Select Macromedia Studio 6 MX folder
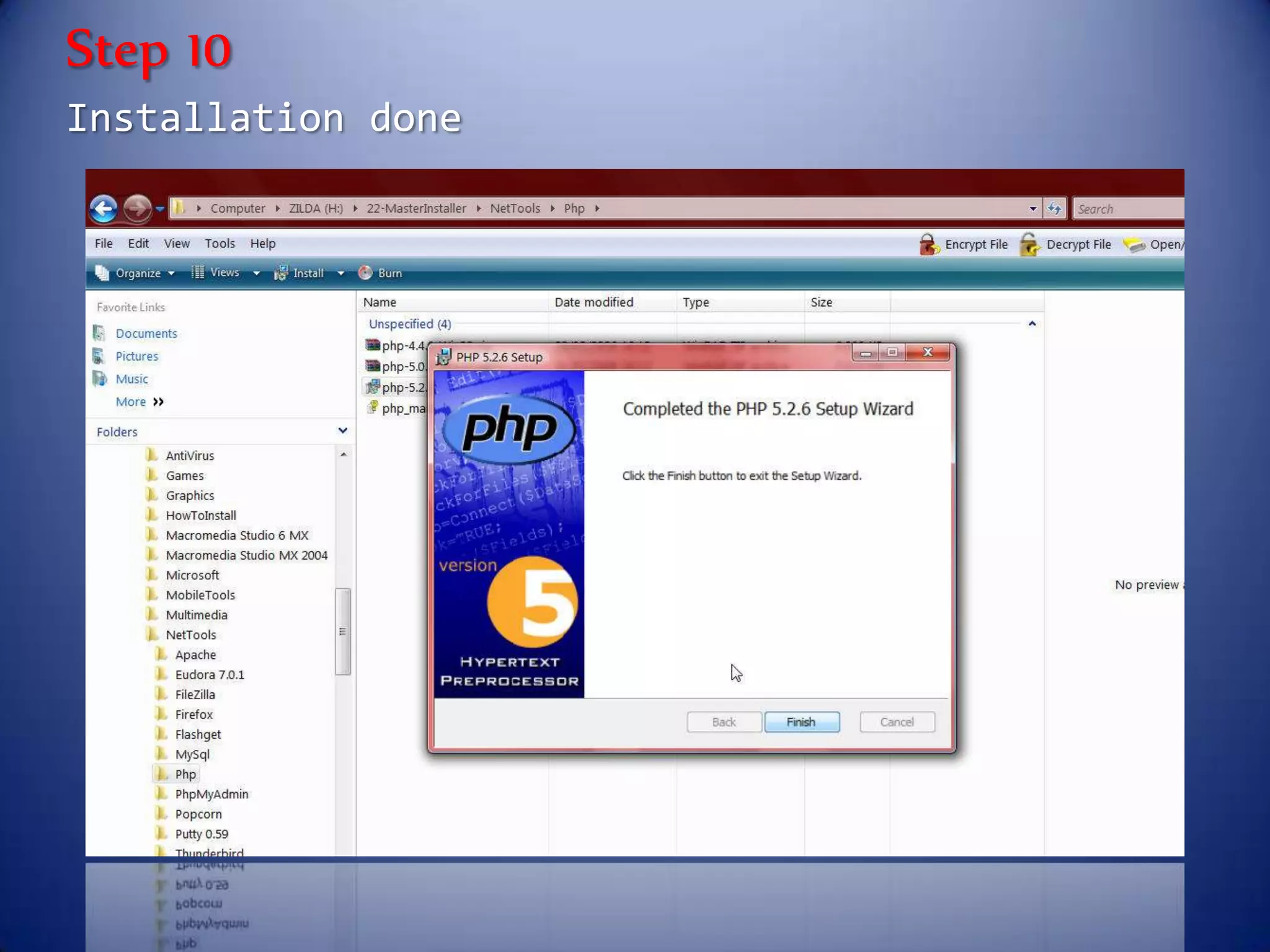This screenshot has height=952, width=1270. coord(237,535)
